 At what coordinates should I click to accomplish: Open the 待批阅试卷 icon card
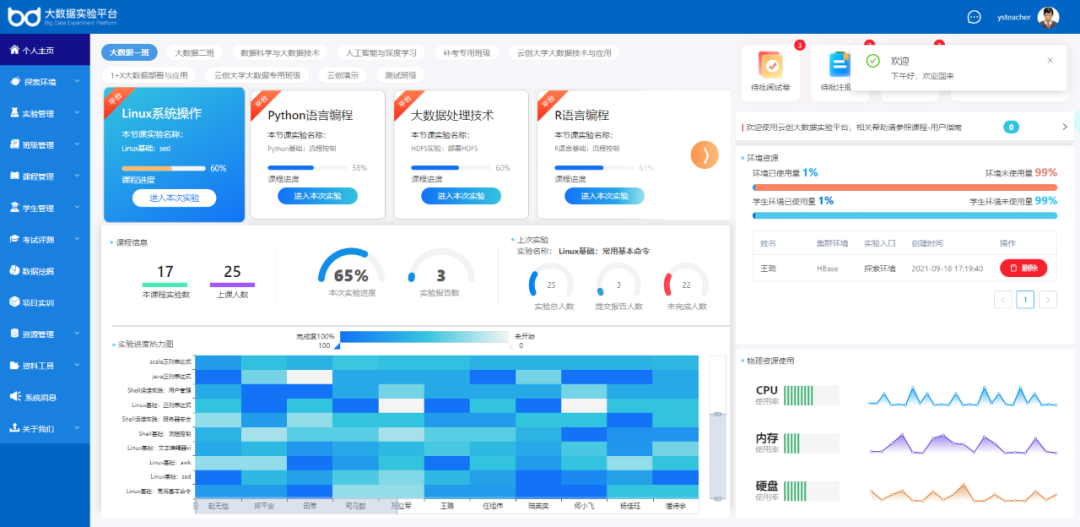771,66
